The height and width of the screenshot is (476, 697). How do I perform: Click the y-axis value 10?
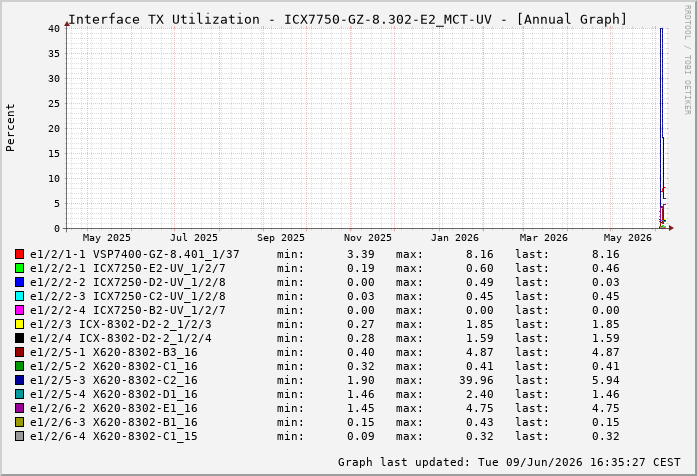point(54,179)
